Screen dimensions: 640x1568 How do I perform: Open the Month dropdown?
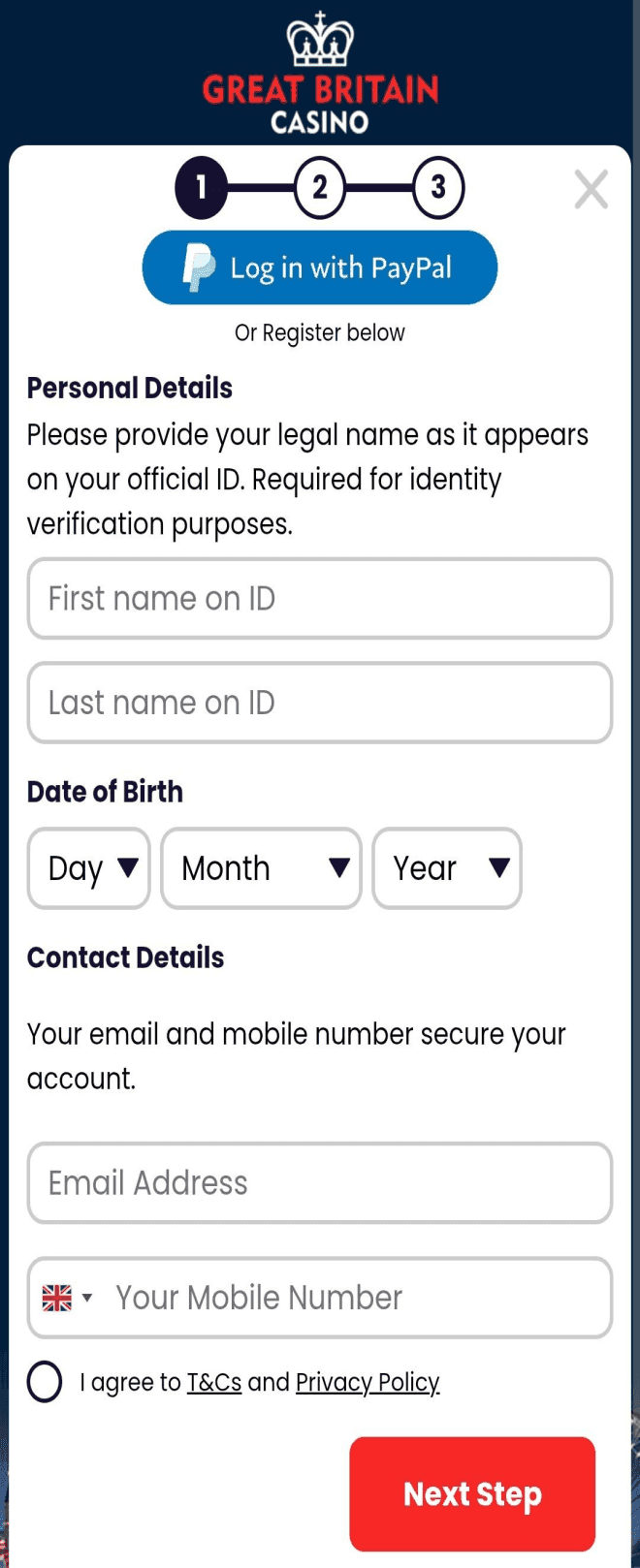pyautogui.click(x=260, y=868)
